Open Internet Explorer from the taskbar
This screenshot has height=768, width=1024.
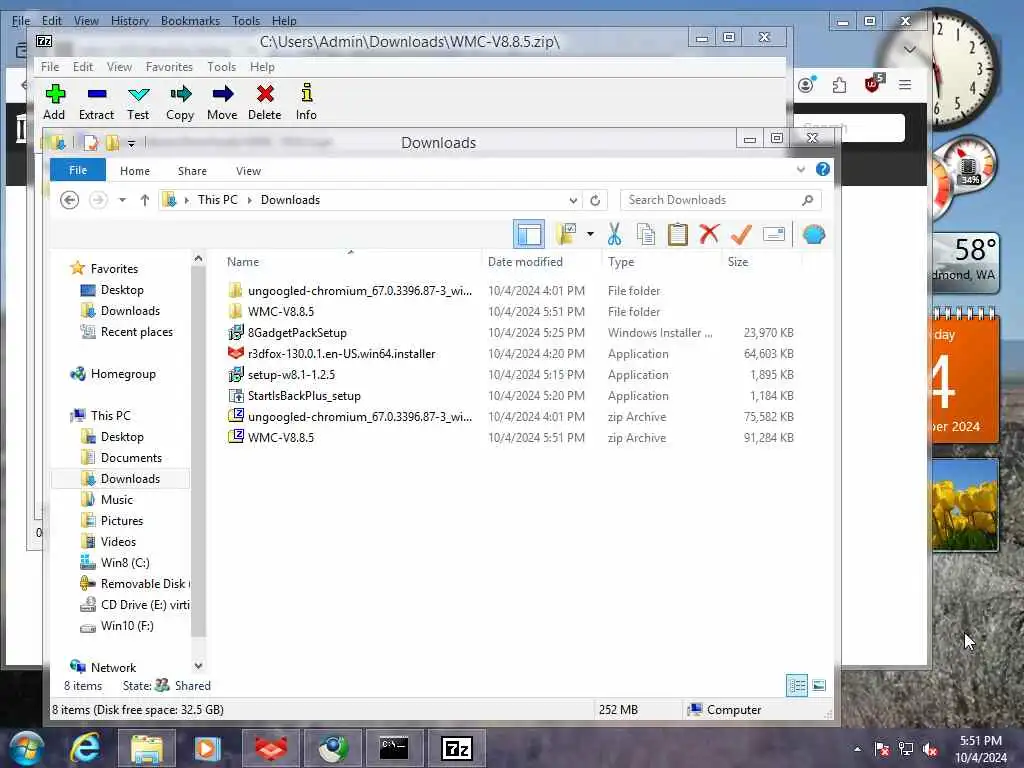pos(86,748)
